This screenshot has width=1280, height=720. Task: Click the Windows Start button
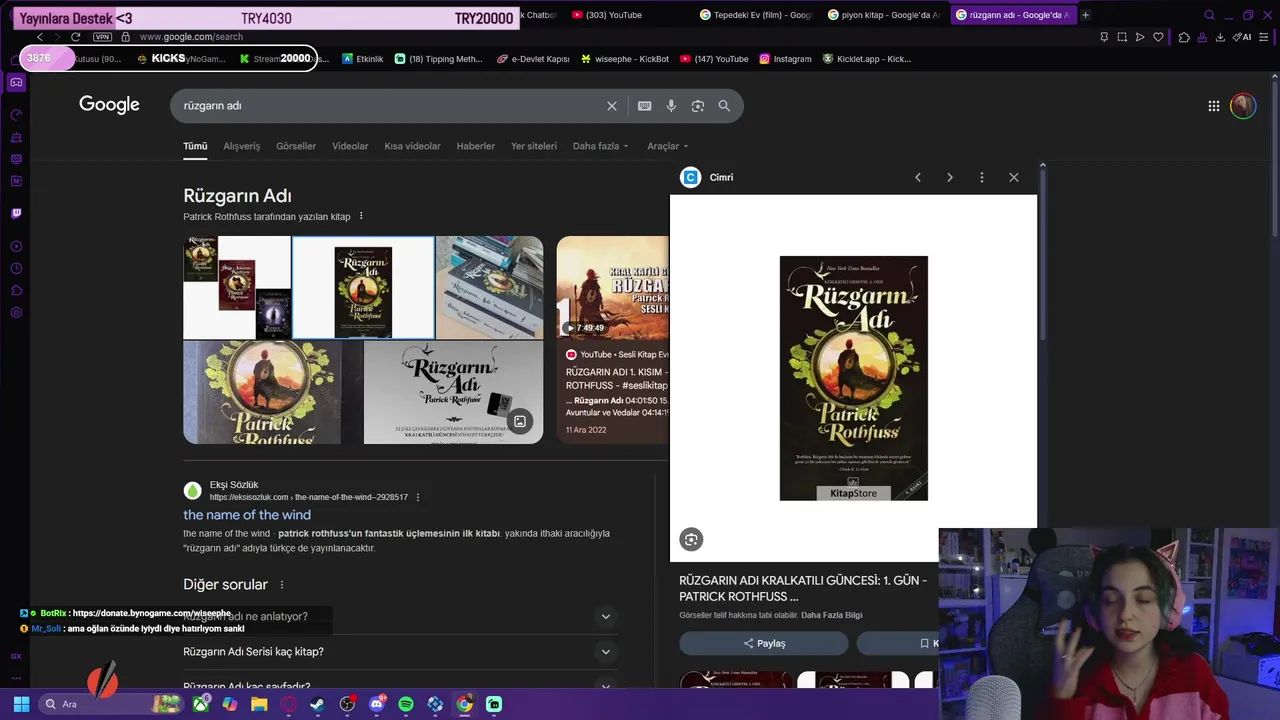point(21,704)
